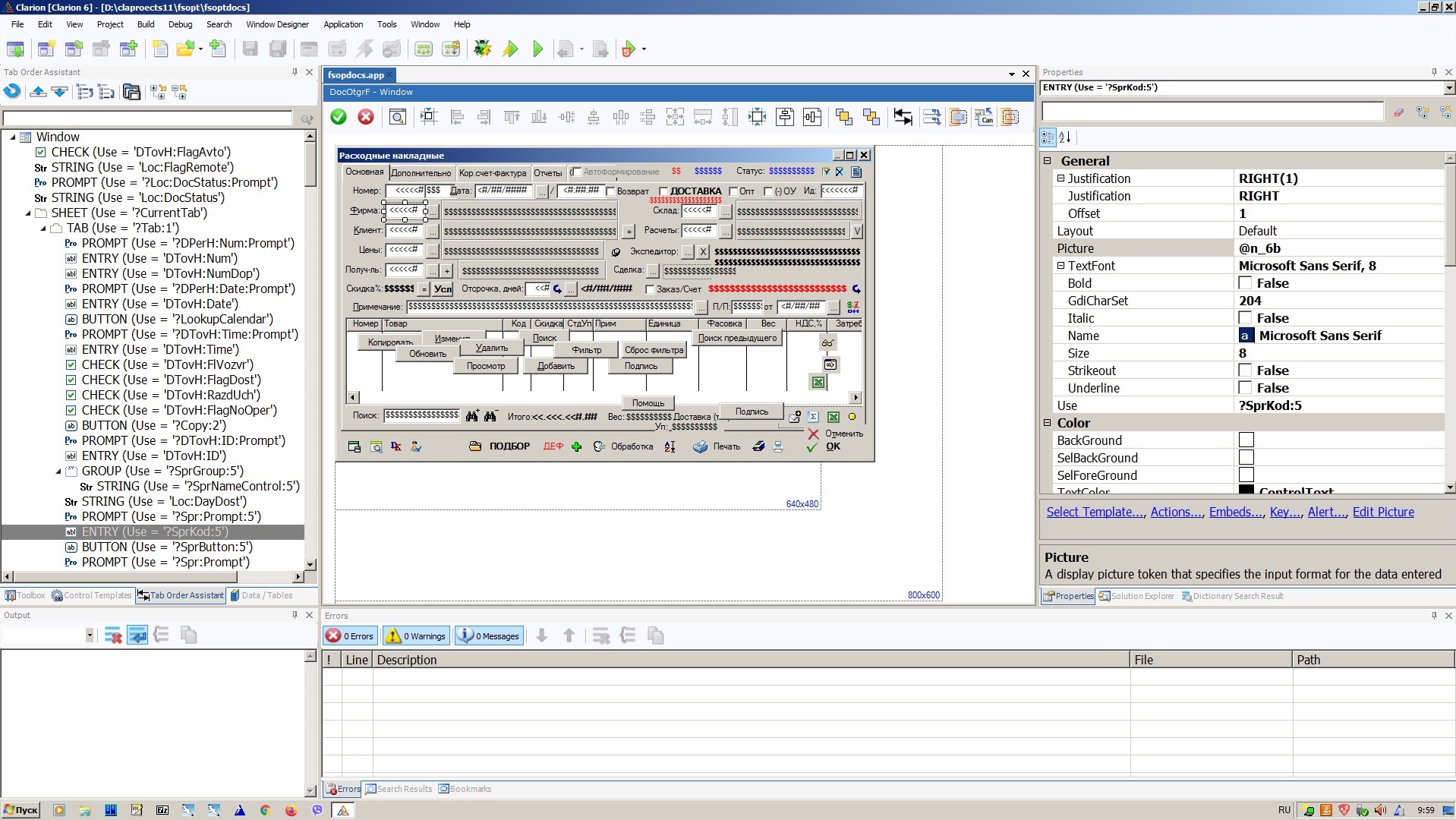Click the BackGround color swatch

[1246, 440]
